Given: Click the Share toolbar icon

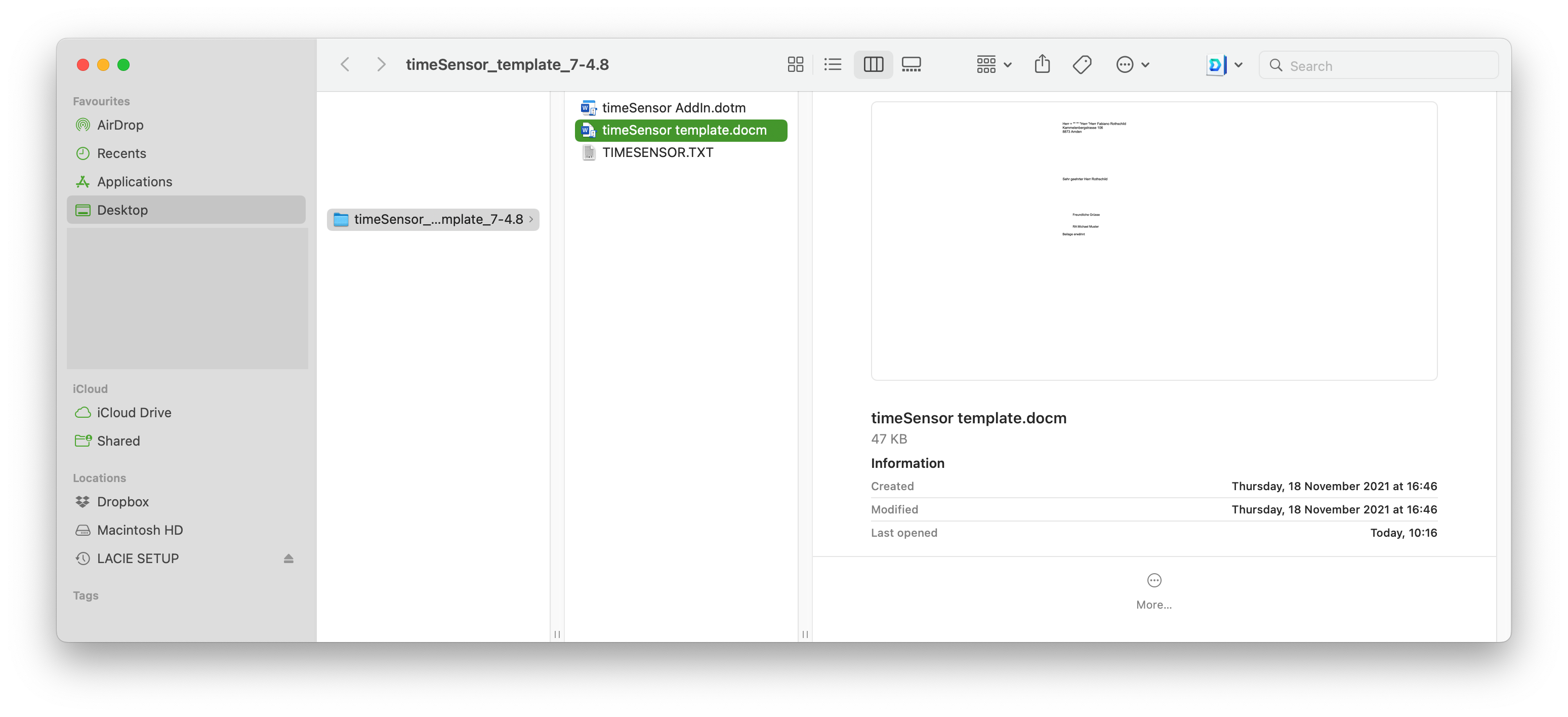Looking at the screenshot, I should [1042, 64].
